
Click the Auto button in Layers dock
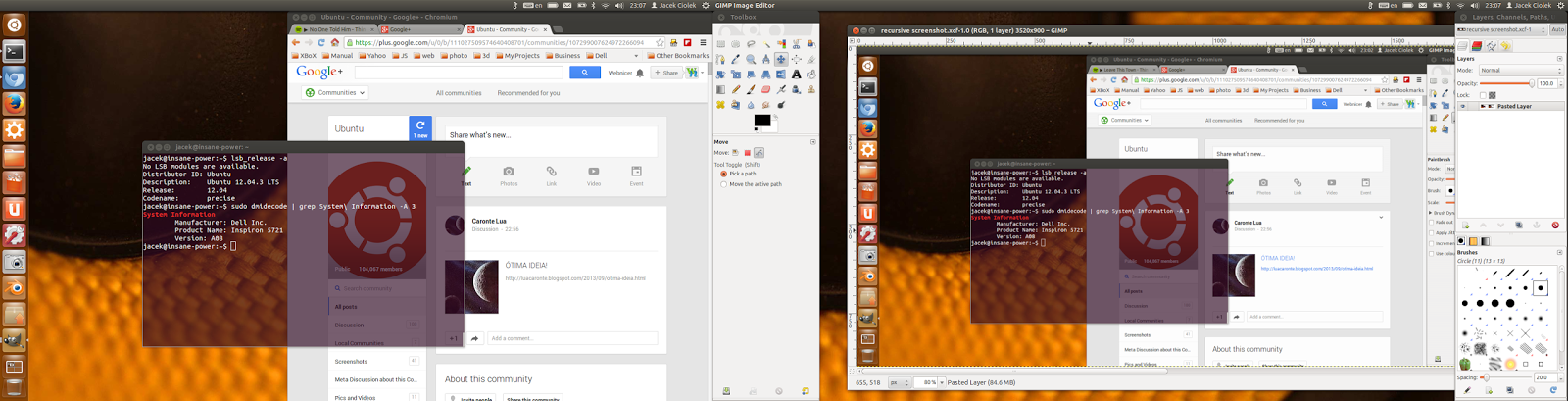pyautogui.click(x=1558, y=29)
